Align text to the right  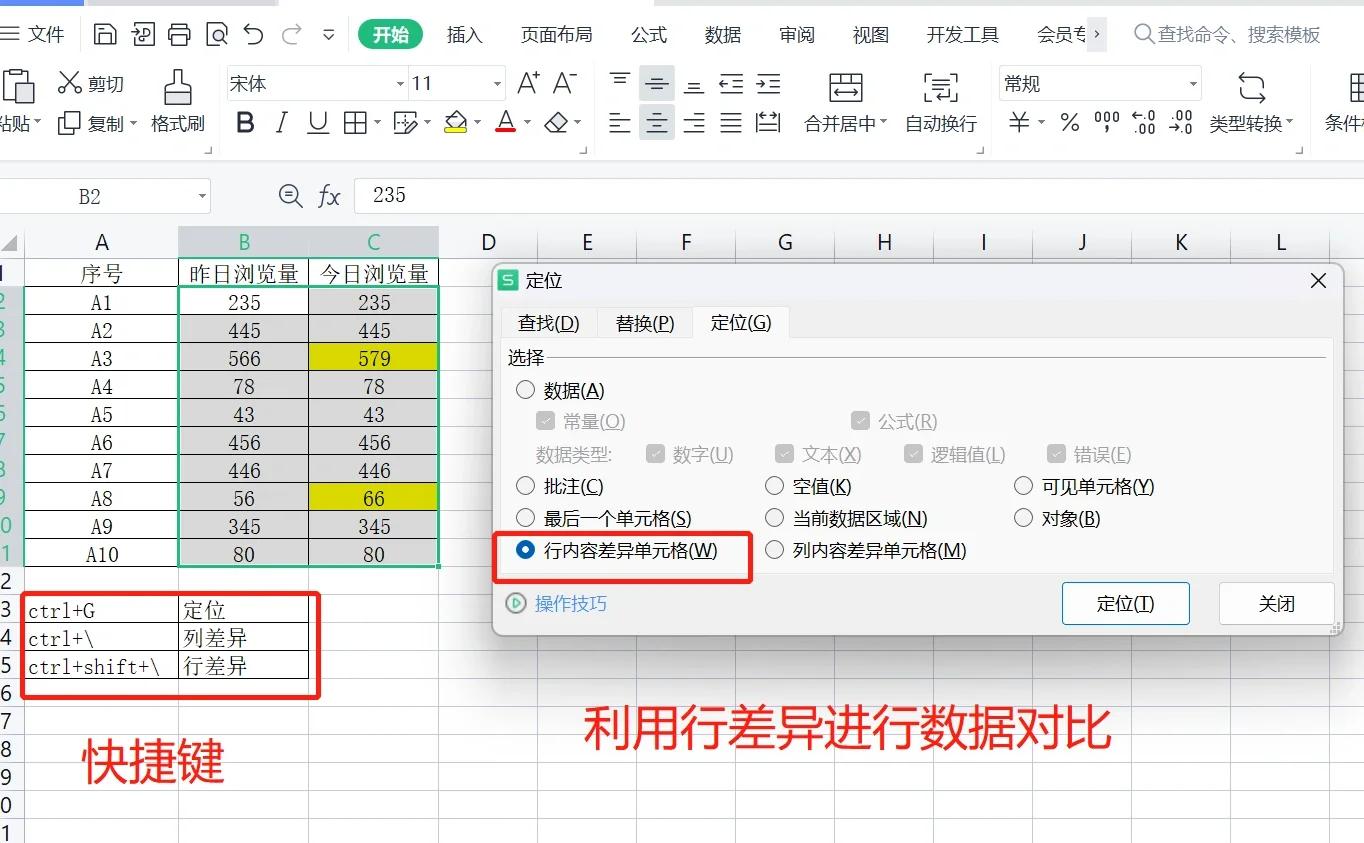click(x=694, y=123)
